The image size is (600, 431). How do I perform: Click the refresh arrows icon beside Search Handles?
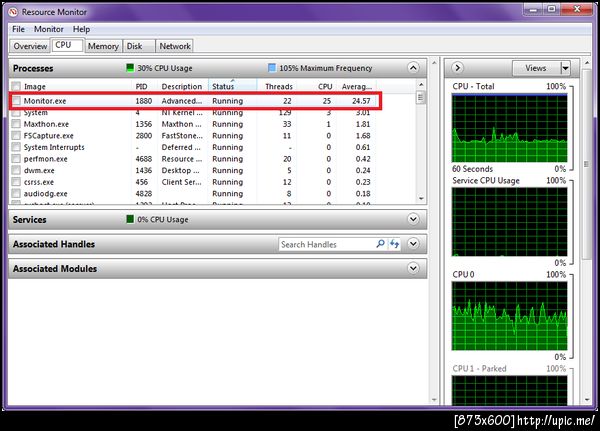pos(394,244)
